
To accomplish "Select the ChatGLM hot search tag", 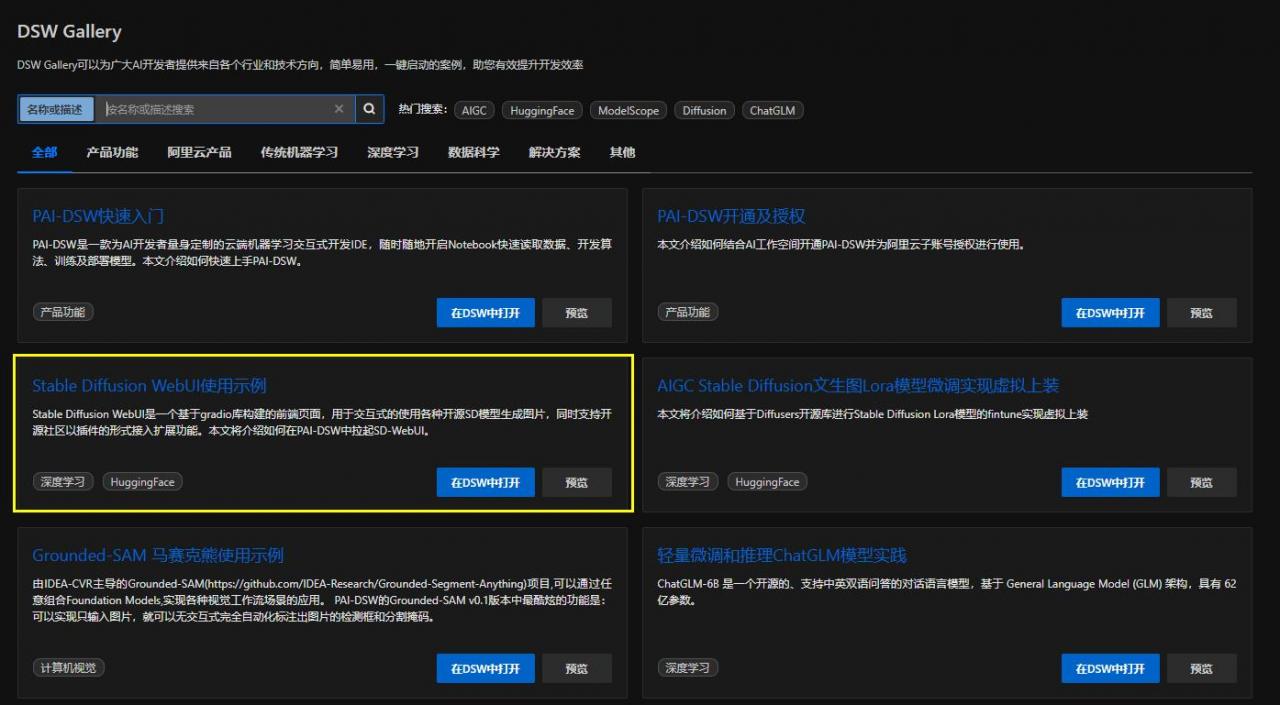I will tap(772, 110).
